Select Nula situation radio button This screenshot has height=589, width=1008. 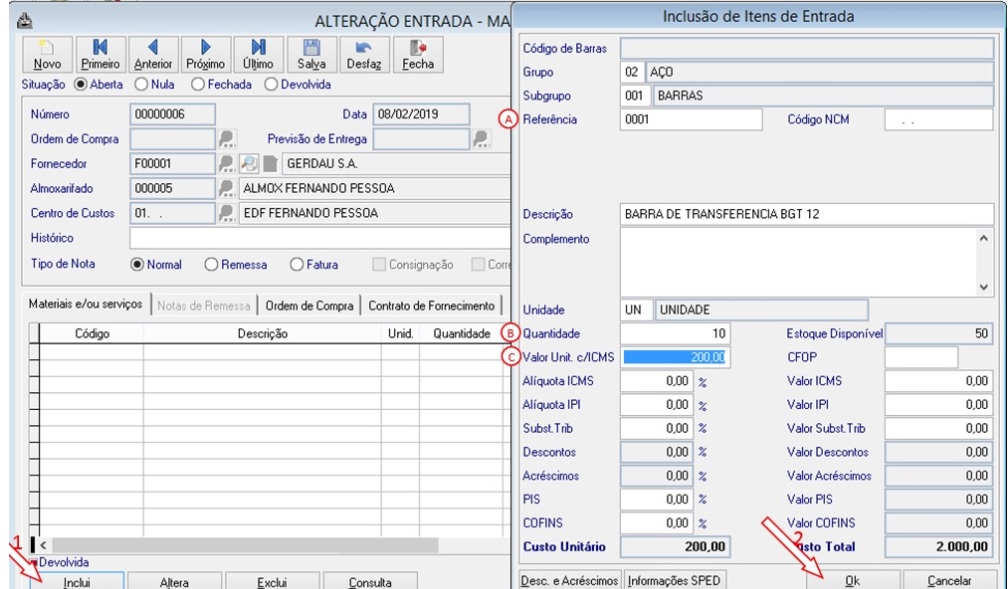tap(141, 85)
